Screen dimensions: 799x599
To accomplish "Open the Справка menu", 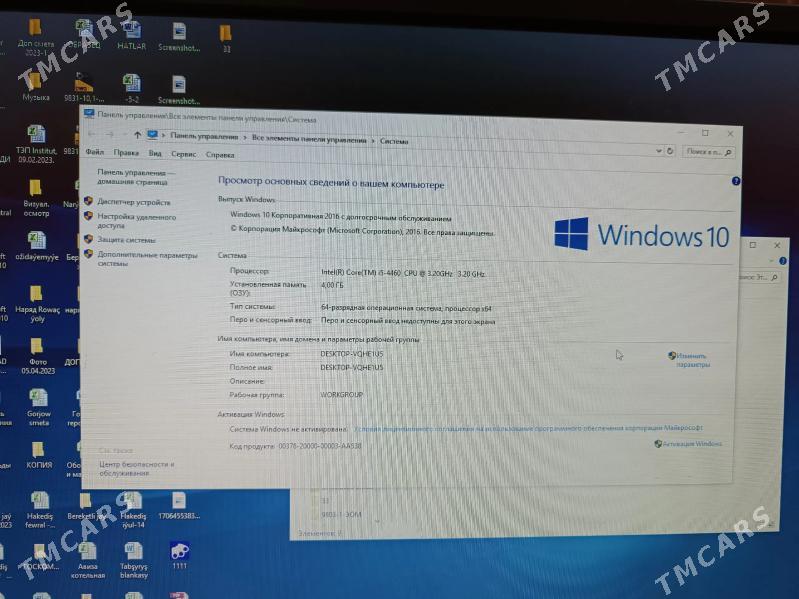I will 220,155.
